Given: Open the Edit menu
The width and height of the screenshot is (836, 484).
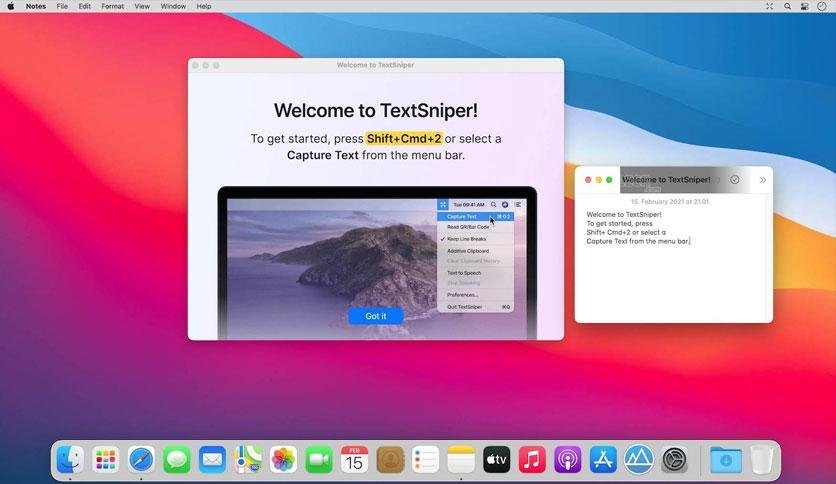Looking at the screenshot, I should (x=84, y=6).
